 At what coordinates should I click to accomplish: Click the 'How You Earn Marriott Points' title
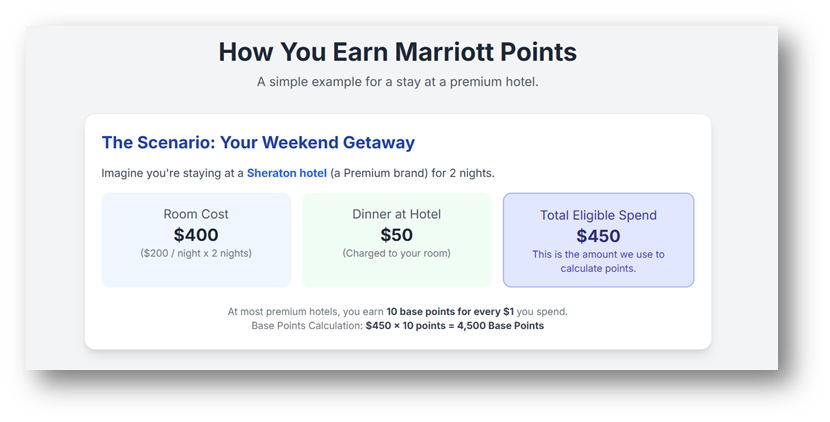[x=397, y=51]
